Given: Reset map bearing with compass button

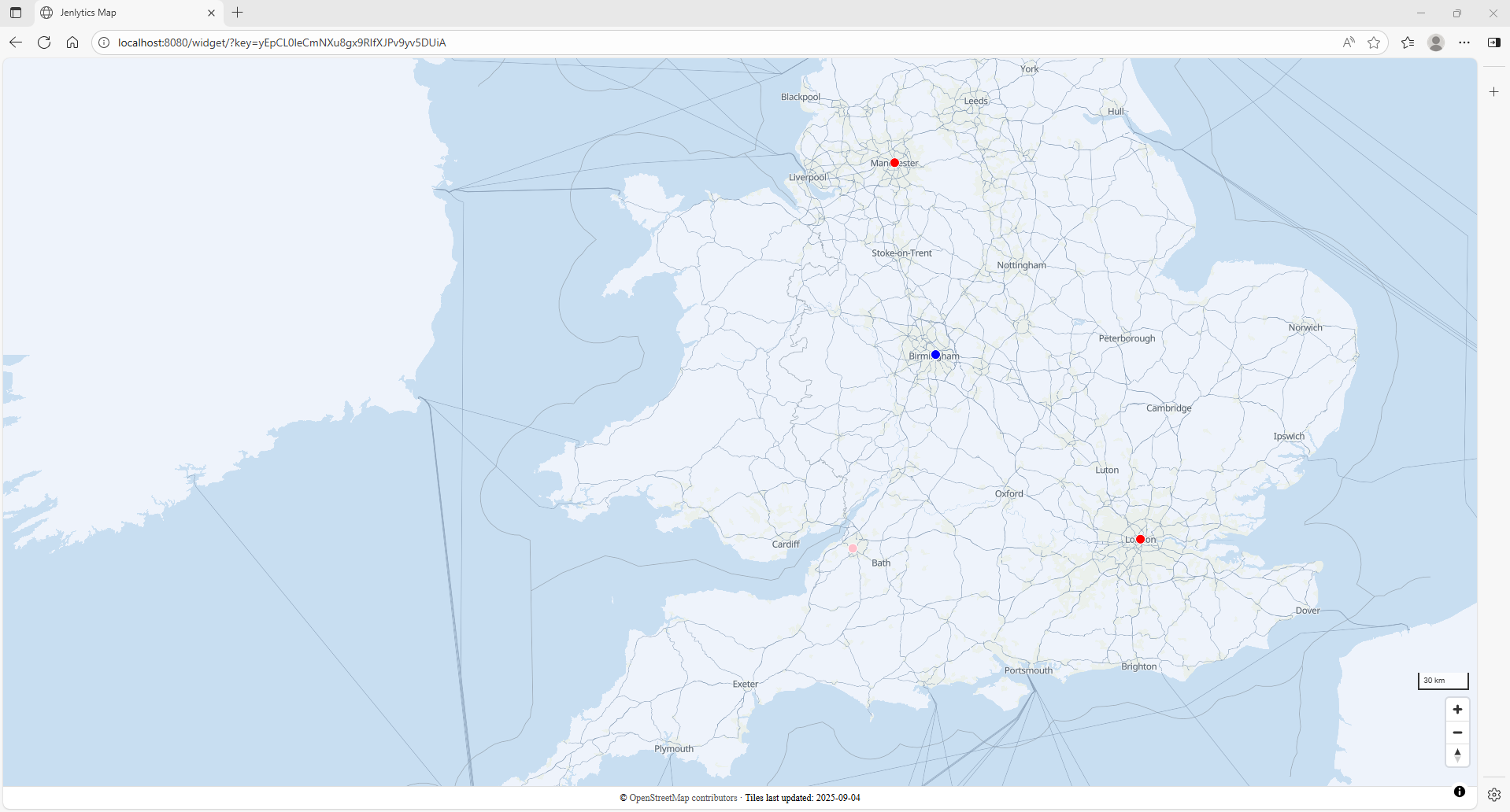Looking at the screenshot, I should (x=1457, y=755).
